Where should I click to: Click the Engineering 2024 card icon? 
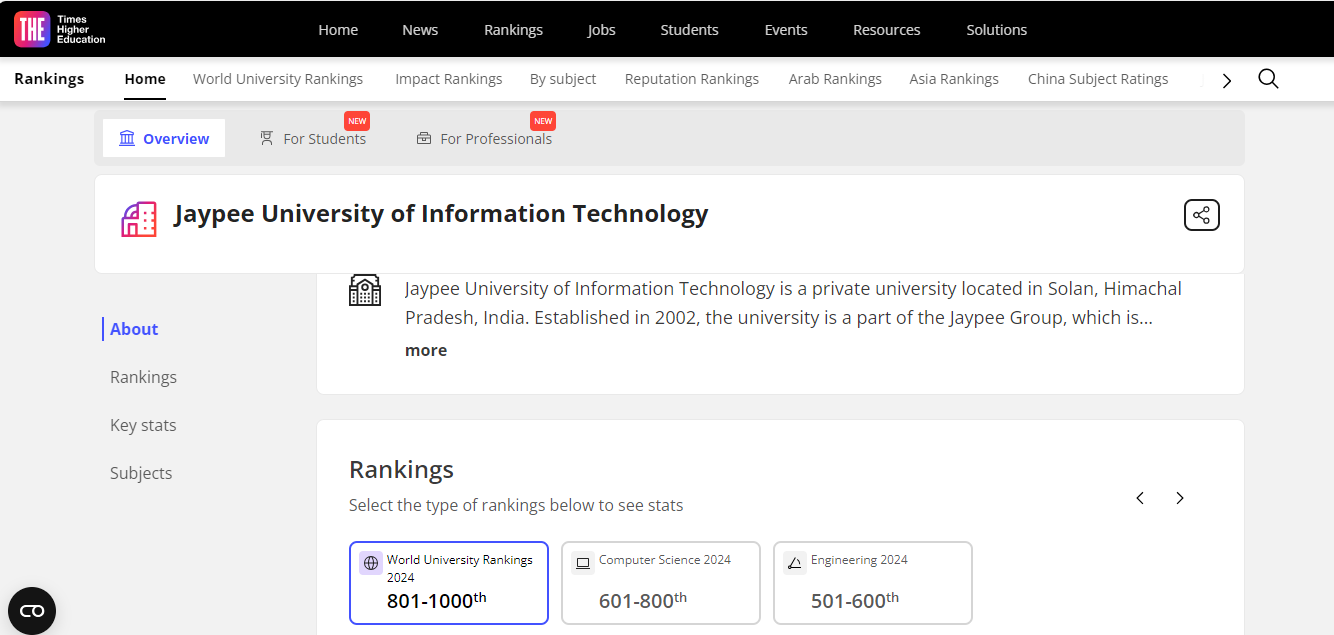795,563
